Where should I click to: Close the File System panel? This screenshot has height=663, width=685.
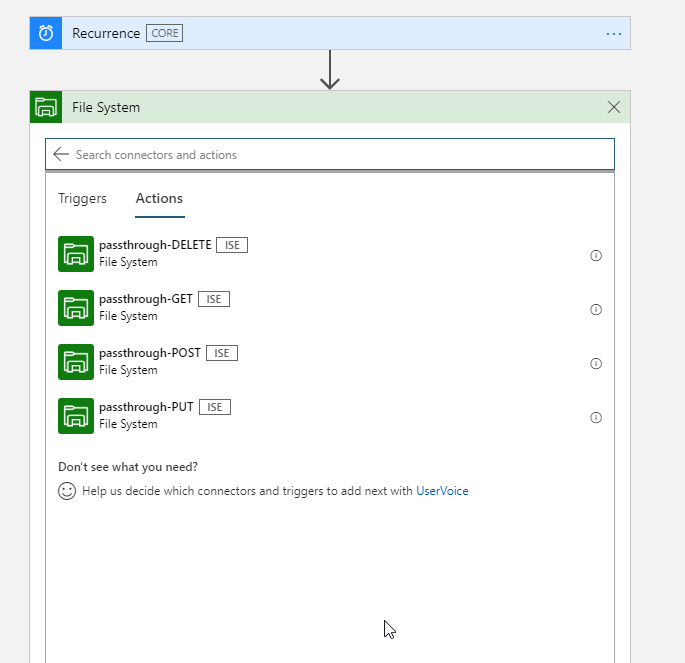(x=614, y=107)
